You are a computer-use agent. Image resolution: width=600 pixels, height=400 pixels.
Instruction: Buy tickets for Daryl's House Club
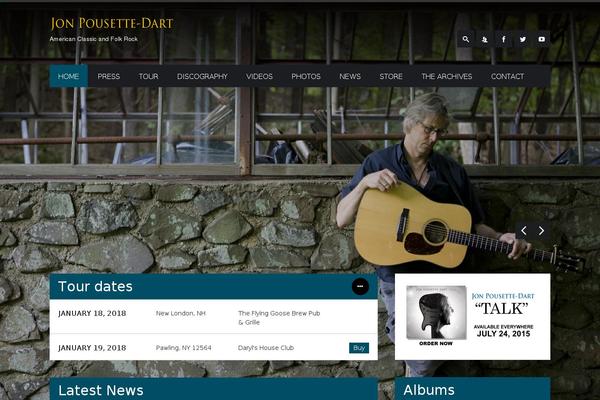359,348
